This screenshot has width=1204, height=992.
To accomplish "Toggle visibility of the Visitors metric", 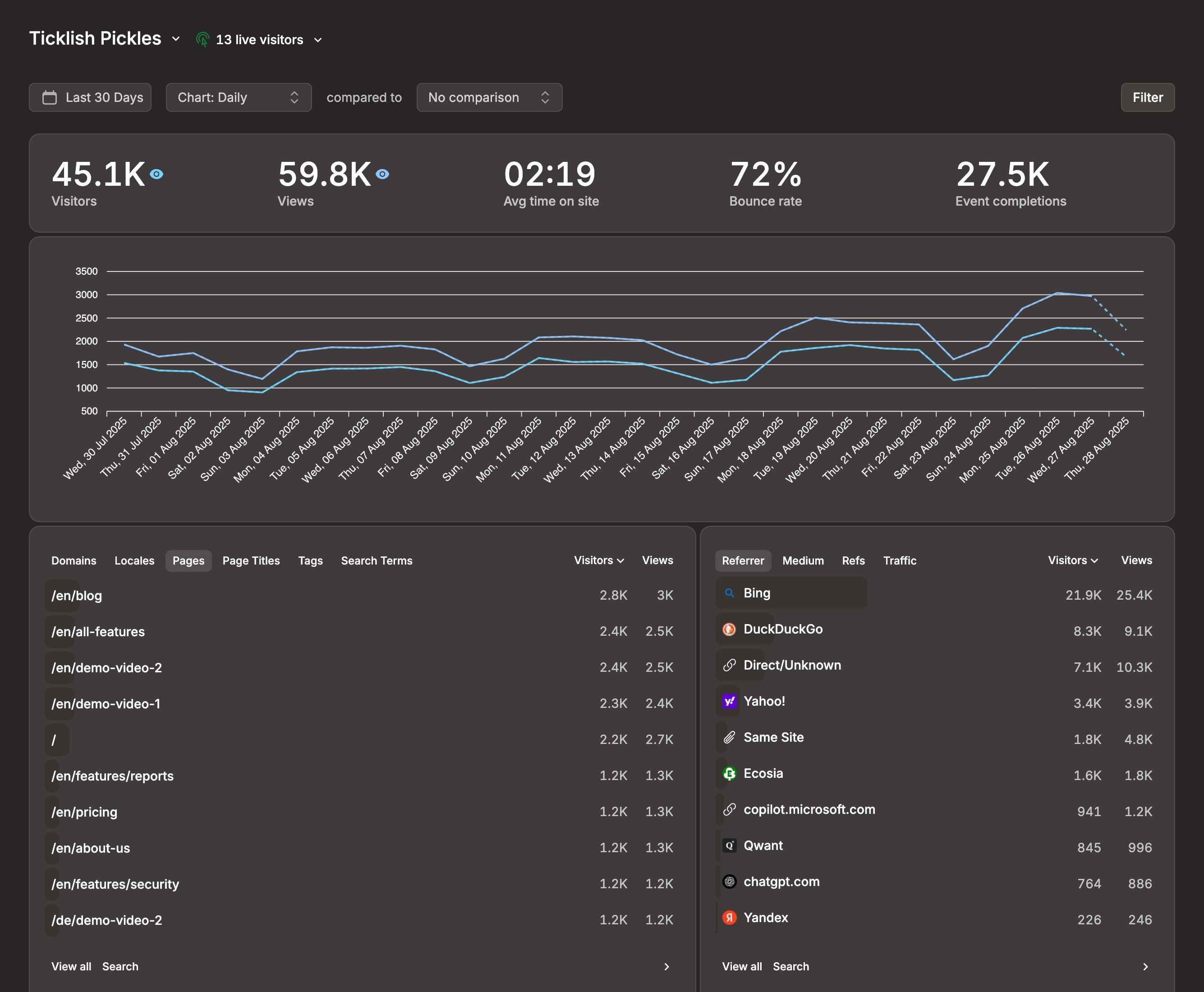I will 156,174.
